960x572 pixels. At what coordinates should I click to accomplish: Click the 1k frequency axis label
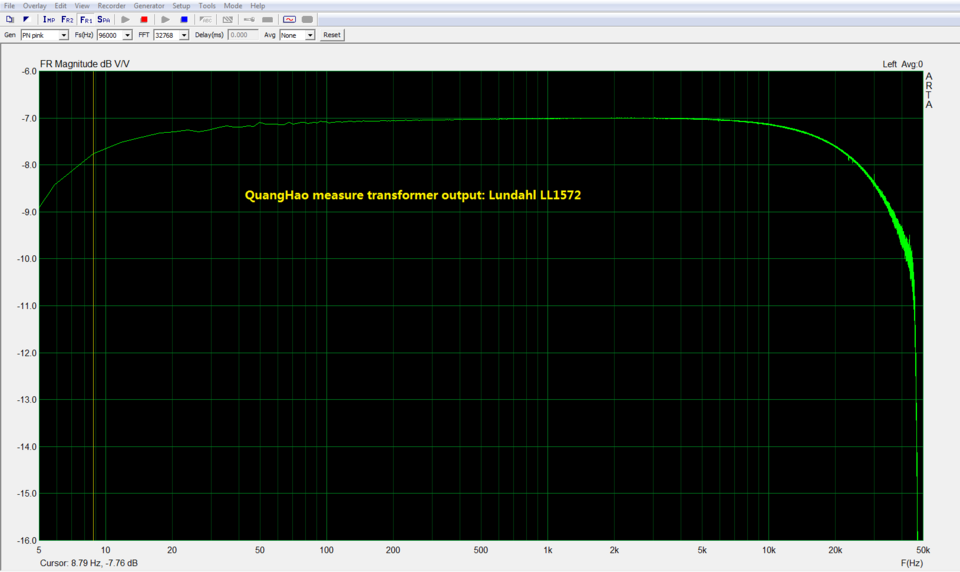tap(547, 550)
